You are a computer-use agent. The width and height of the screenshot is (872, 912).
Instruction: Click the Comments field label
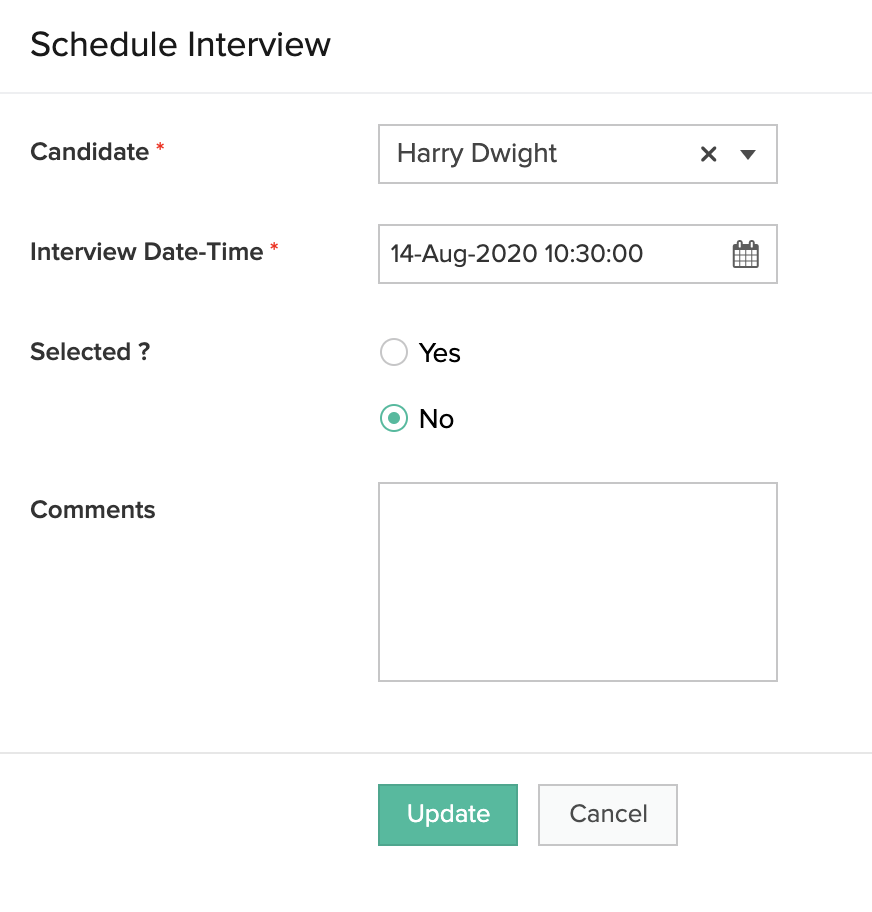93,510
